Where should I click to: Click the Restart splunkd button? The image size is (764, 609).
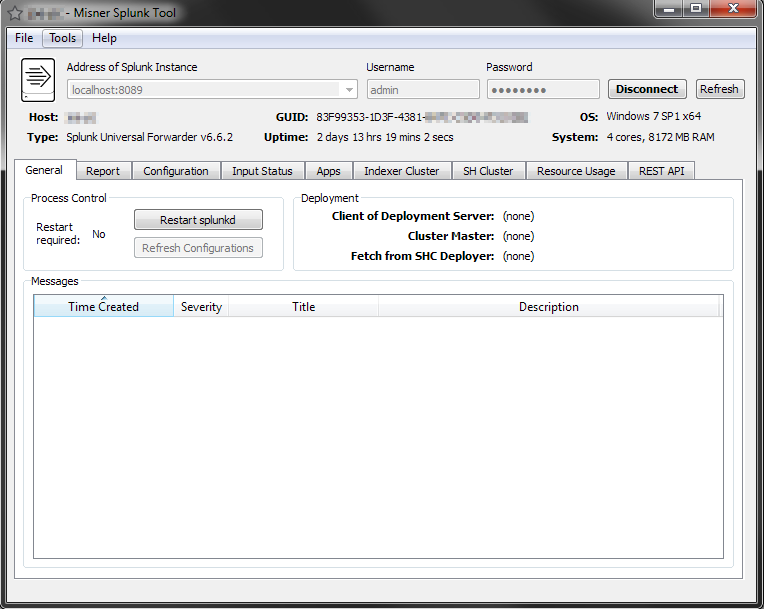[x=198, y=220]
